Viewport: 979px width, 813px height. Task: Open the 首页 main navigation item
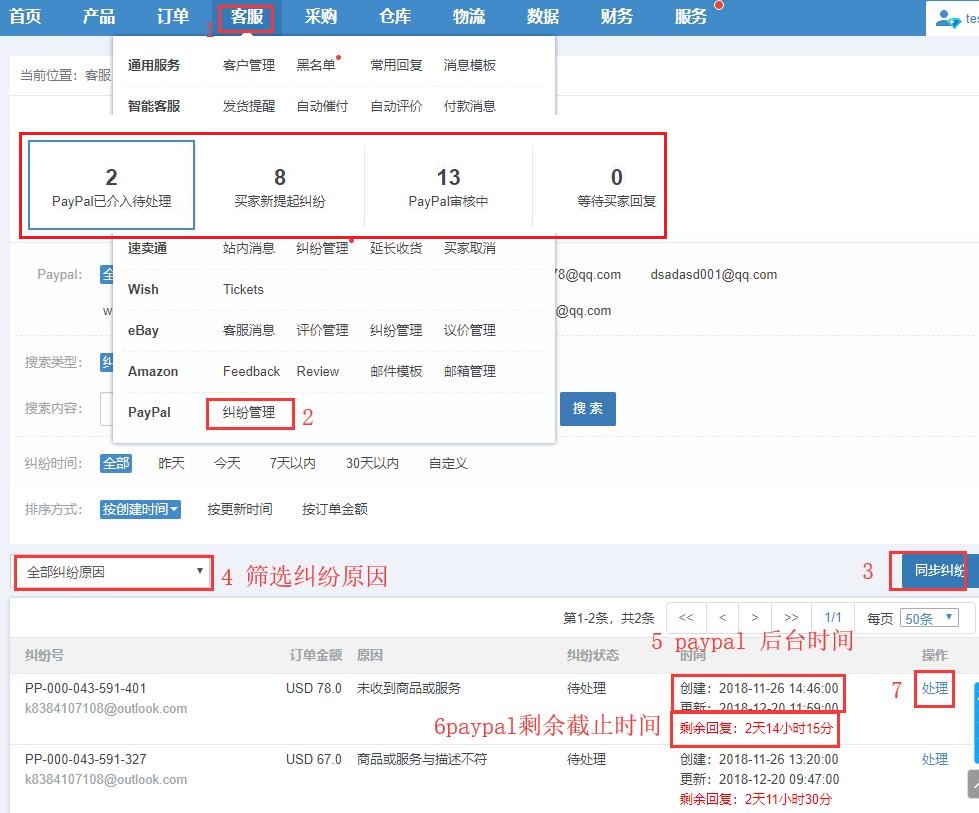pyautogui.click(x=26, y=16)
